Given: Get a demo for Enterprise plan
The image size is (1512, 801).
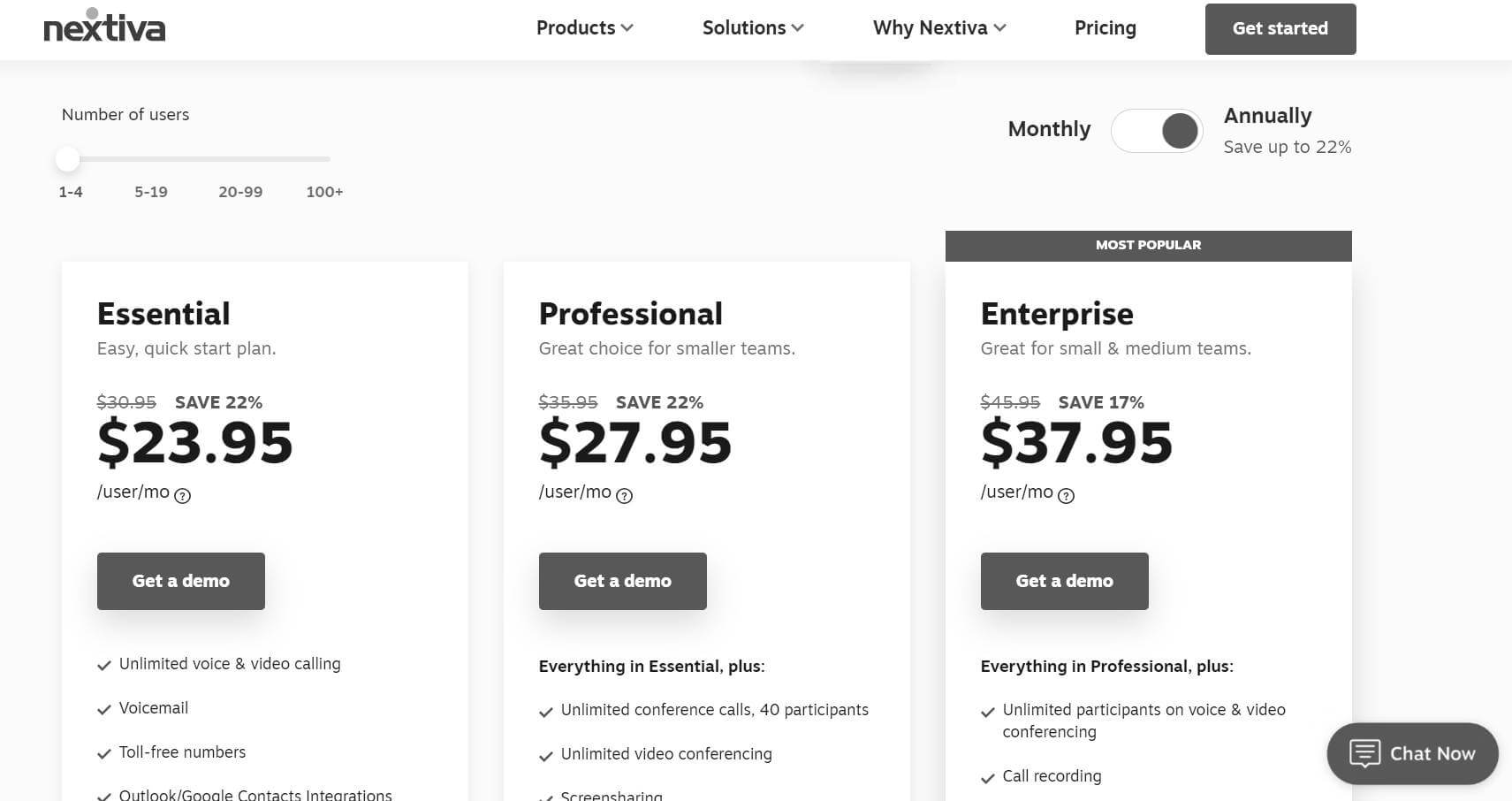Looking at the screenshot, I should point(1065,581).
